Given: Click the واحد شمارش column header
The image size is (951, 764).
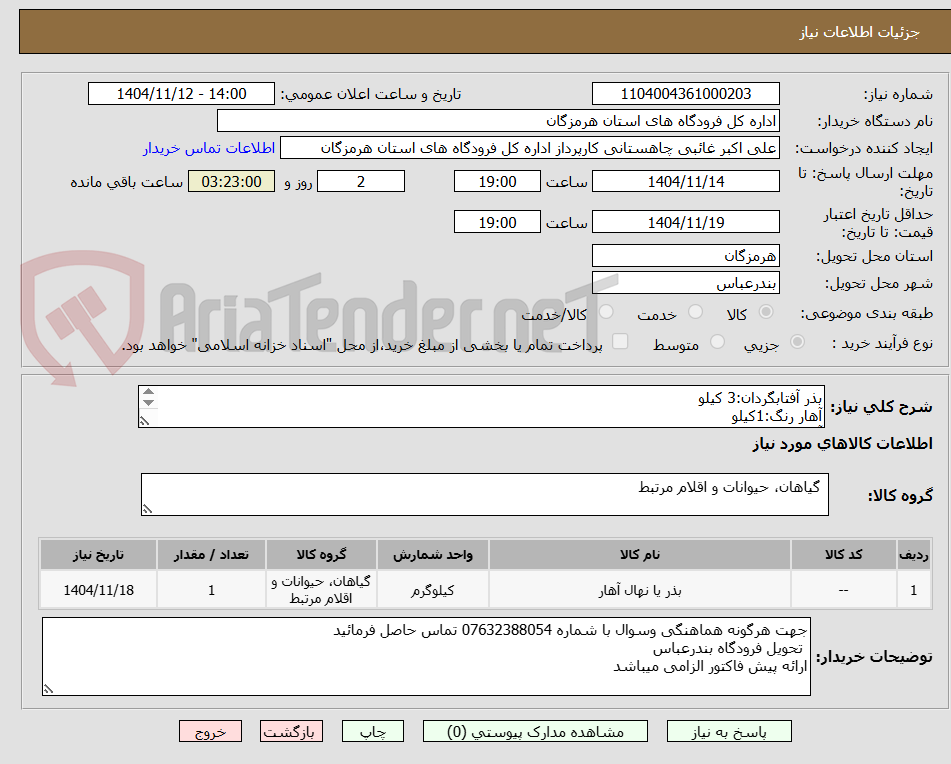Looking at the screenshot, I should pyautogui.click(x=432, y=555).
